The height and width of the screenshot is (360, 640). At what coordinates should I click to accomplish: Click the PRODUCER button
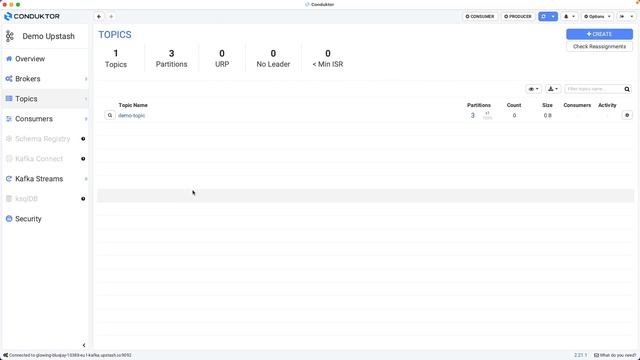click(518, 16)
